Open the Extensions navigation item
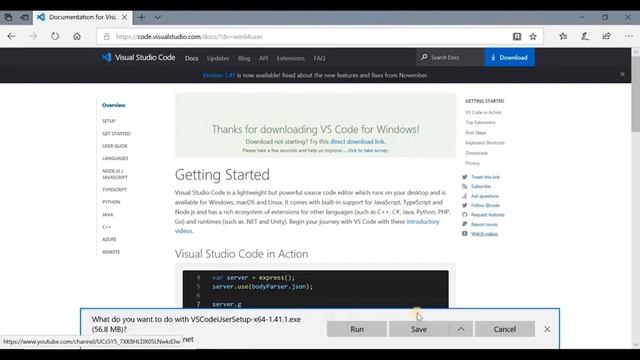 (x=291, y=58)
